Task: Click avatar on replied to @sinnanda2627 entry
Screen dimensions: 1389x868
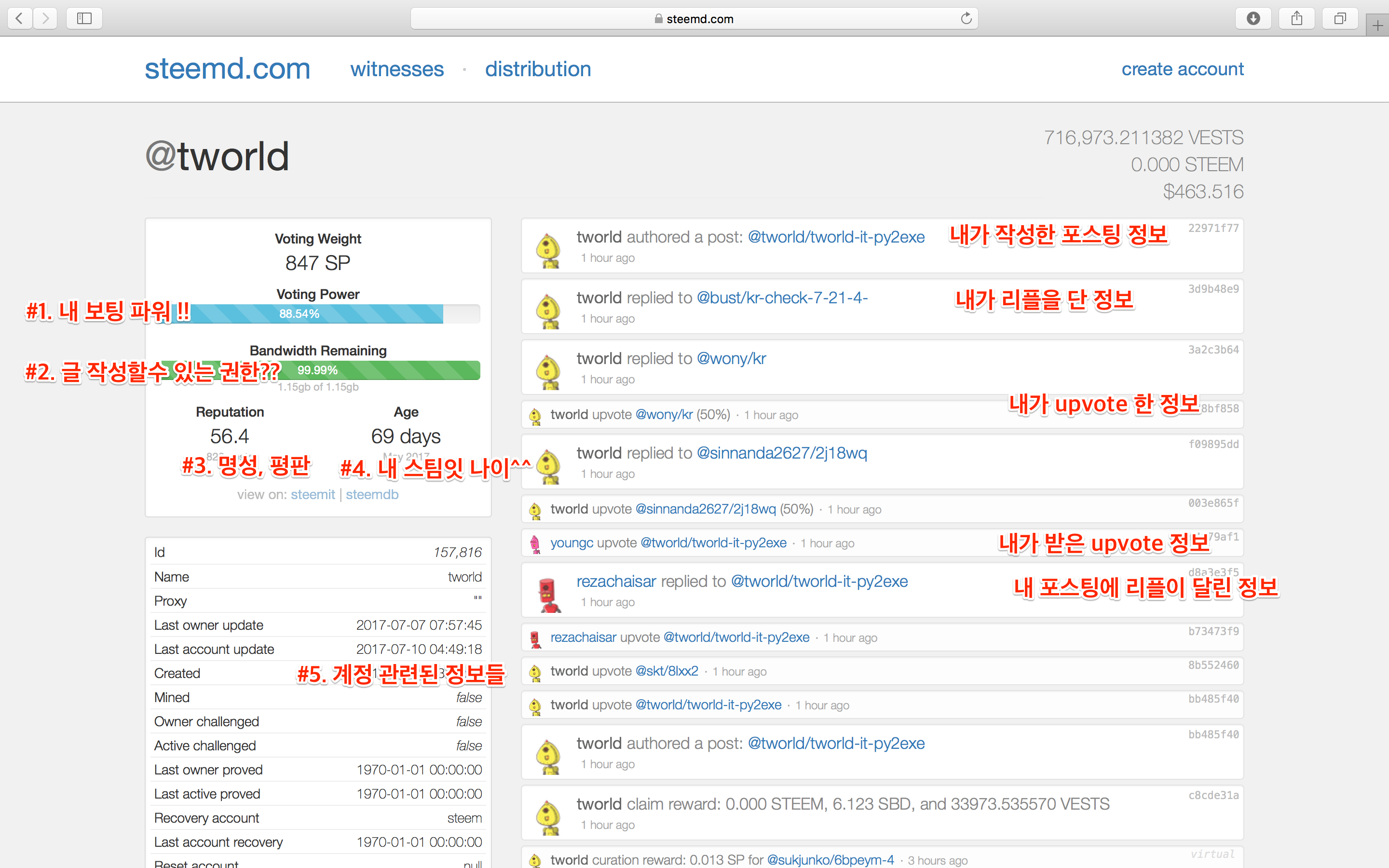Action: [549, 467]
